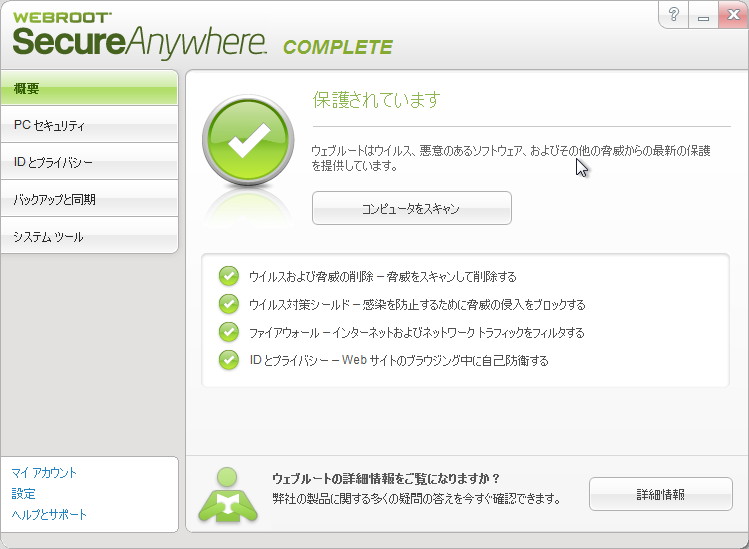Click the COMPLETE edition label
749x549 pixels.
[338, 47]
